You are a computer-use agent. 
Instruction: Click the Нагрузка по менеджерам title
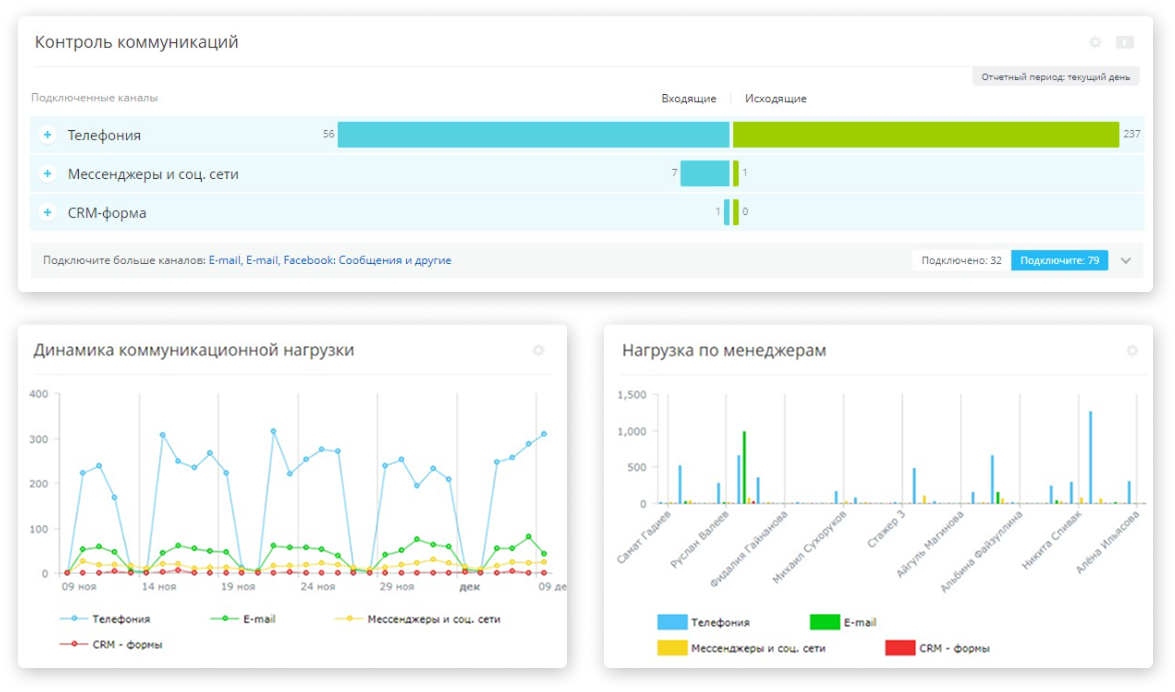point(724,350)
